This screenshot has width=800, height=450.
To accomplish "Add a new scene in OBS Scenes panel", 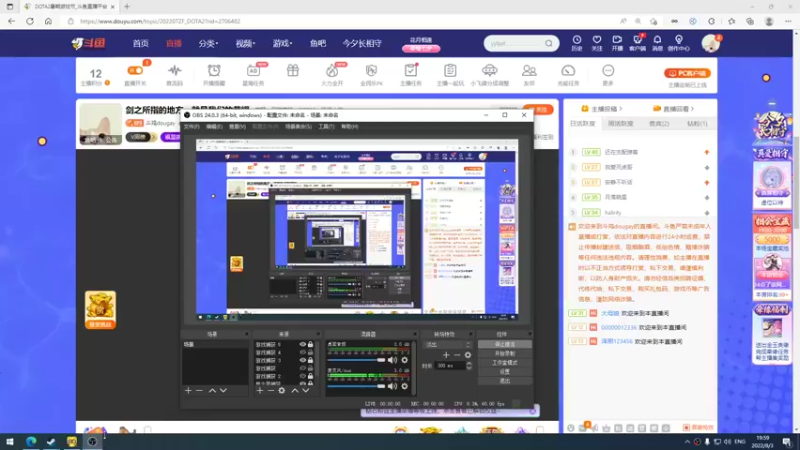I will point(188,390).
